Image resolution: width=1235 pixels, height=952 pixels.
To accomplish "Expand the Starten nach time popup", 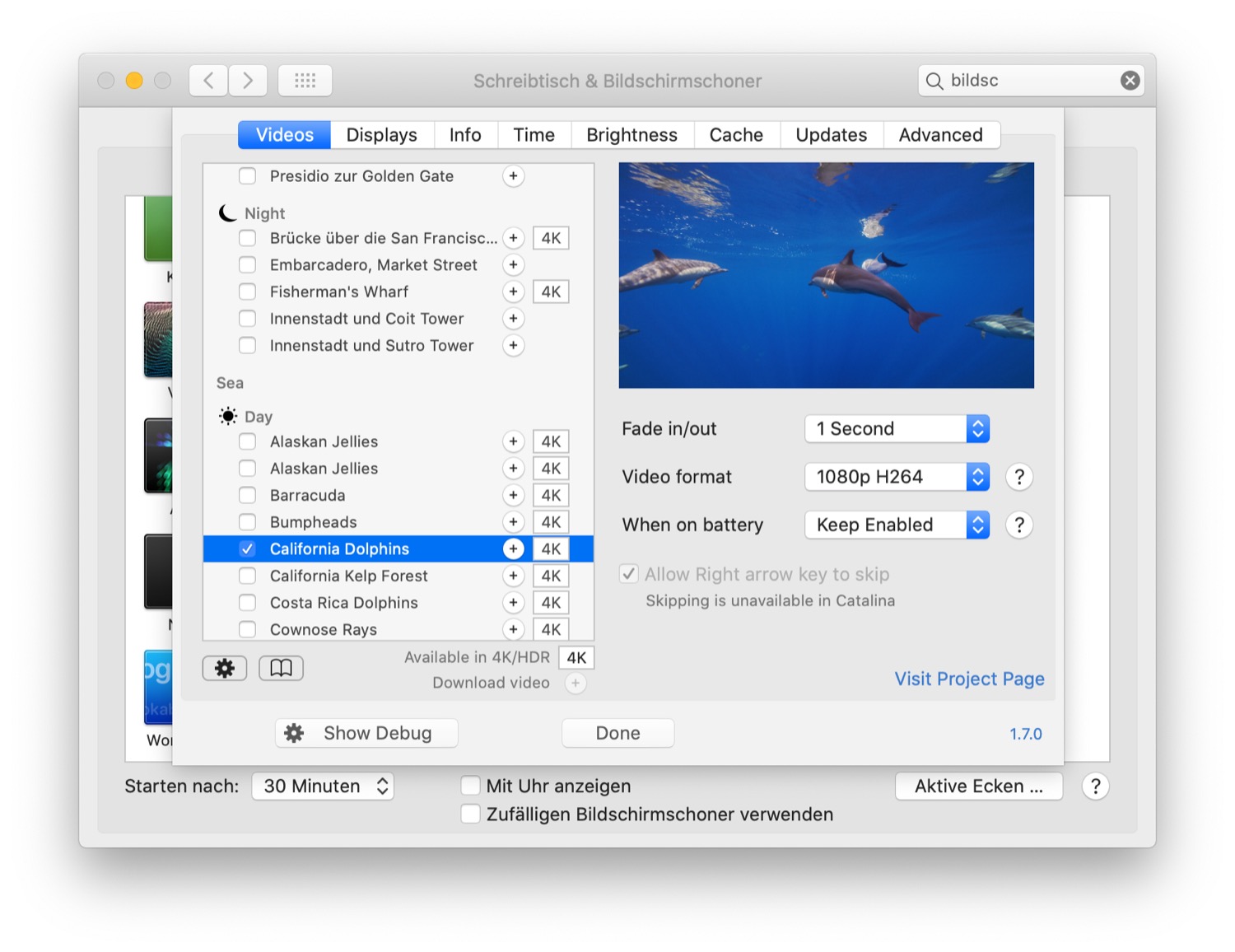I will click(x=323, y=786).
